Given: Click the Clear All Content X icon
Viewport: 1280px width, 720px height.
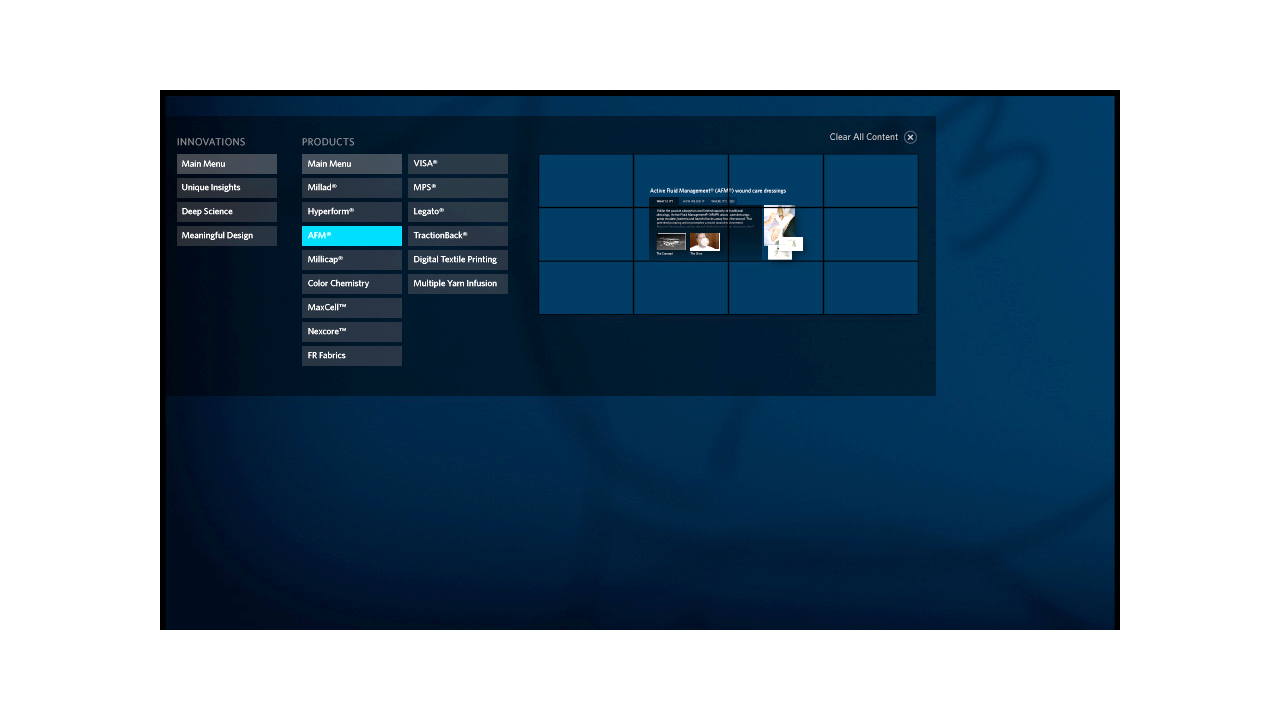Looking at the screenshot, I should (x=910, y=137).
